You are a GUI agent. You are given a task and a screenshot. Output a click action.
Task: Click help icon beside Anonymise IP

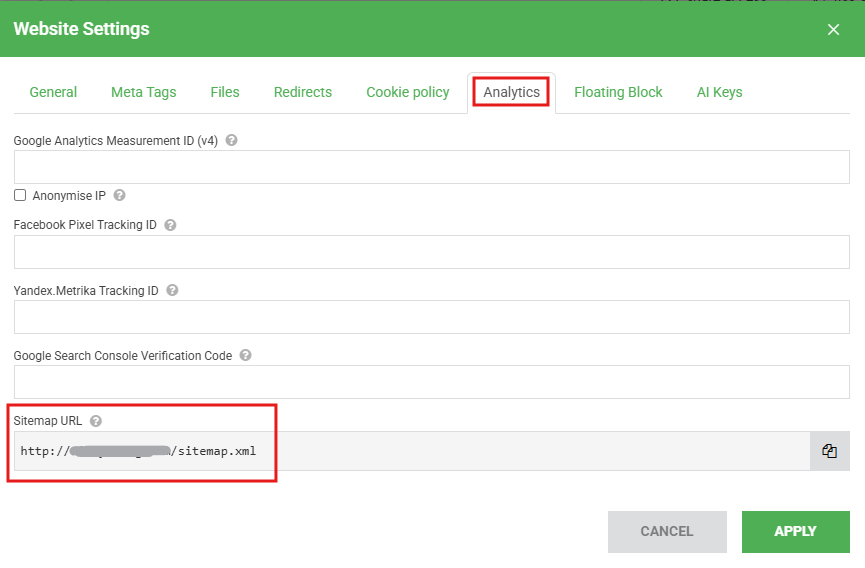[x=120, y=196]
